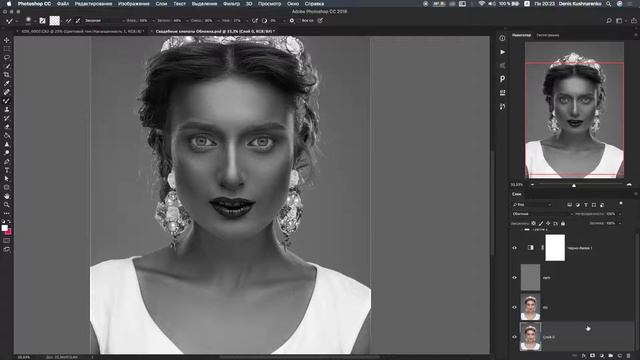Add a layer mask
Image resolution: width=640 pixels, height=360 pixels.
[x=593, y=356]
